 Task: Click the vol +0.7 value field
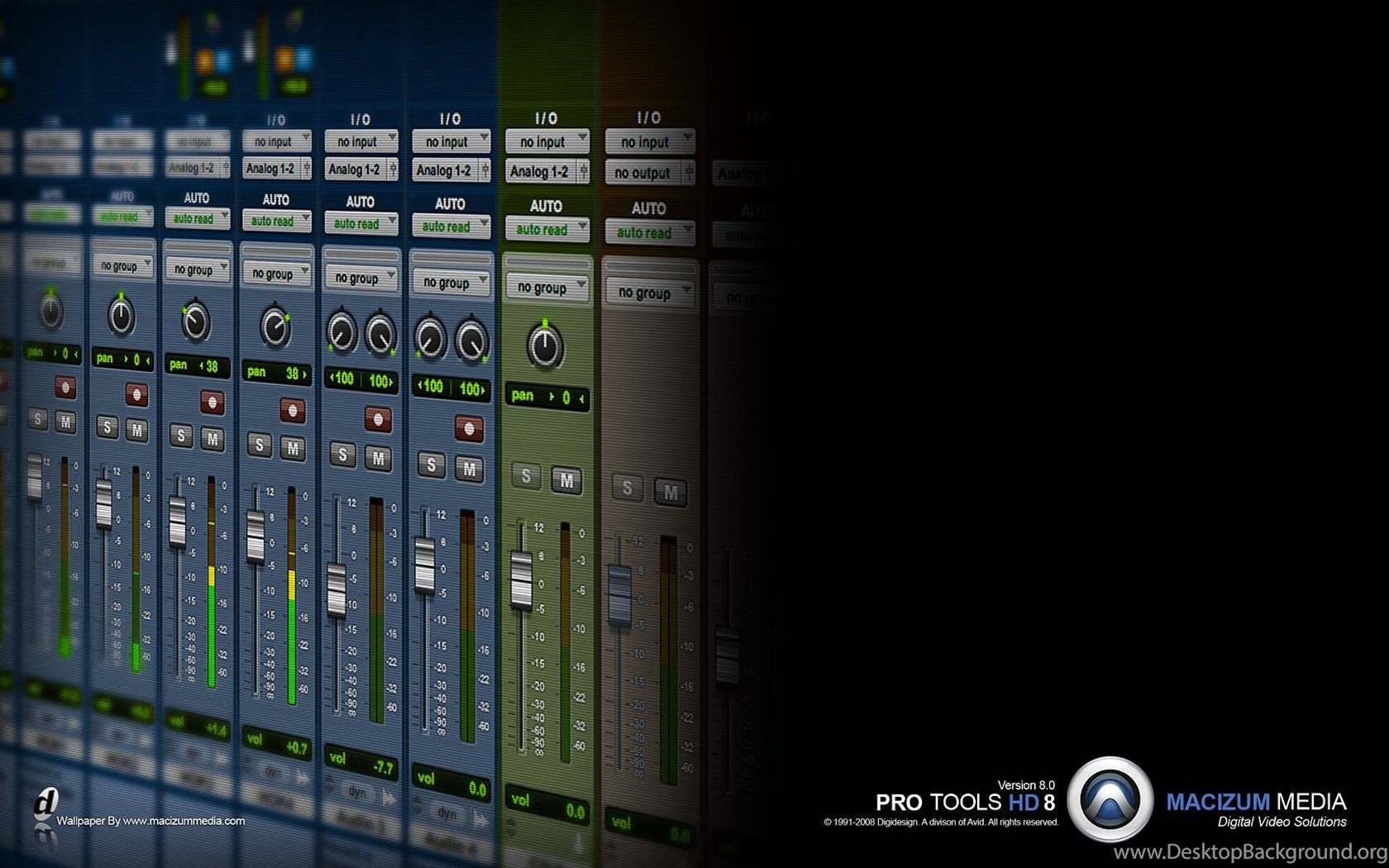[x=277, y=743]
